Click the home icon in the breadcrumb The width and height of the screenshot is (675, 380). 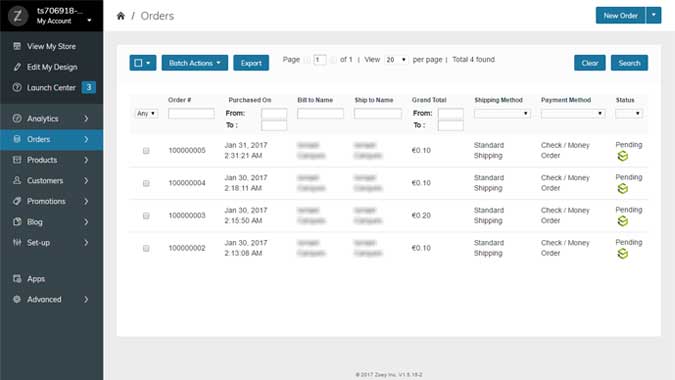click(x=121, y=16)
